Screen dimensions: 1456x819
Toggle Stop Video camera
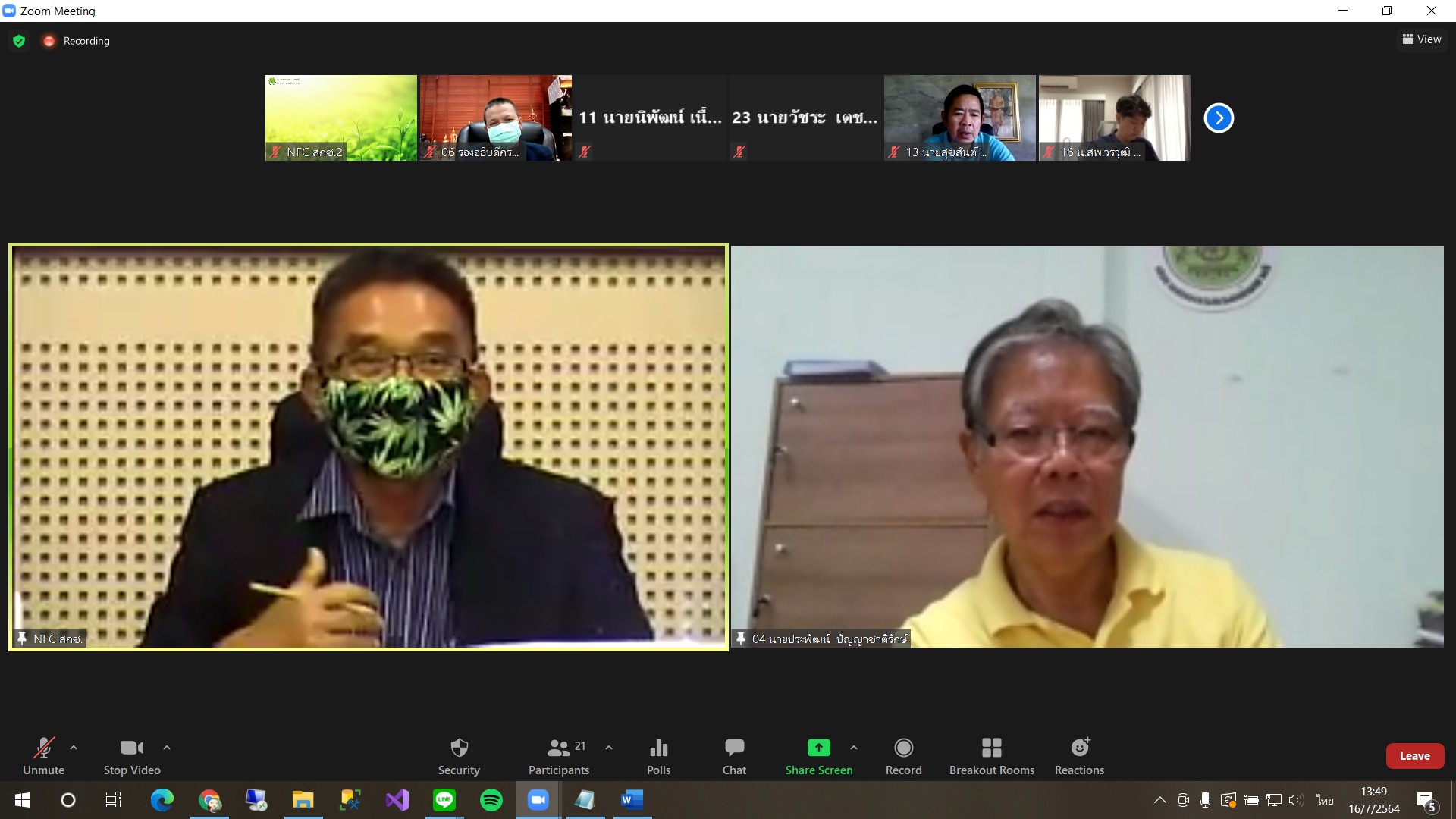(x=132, y=756)
